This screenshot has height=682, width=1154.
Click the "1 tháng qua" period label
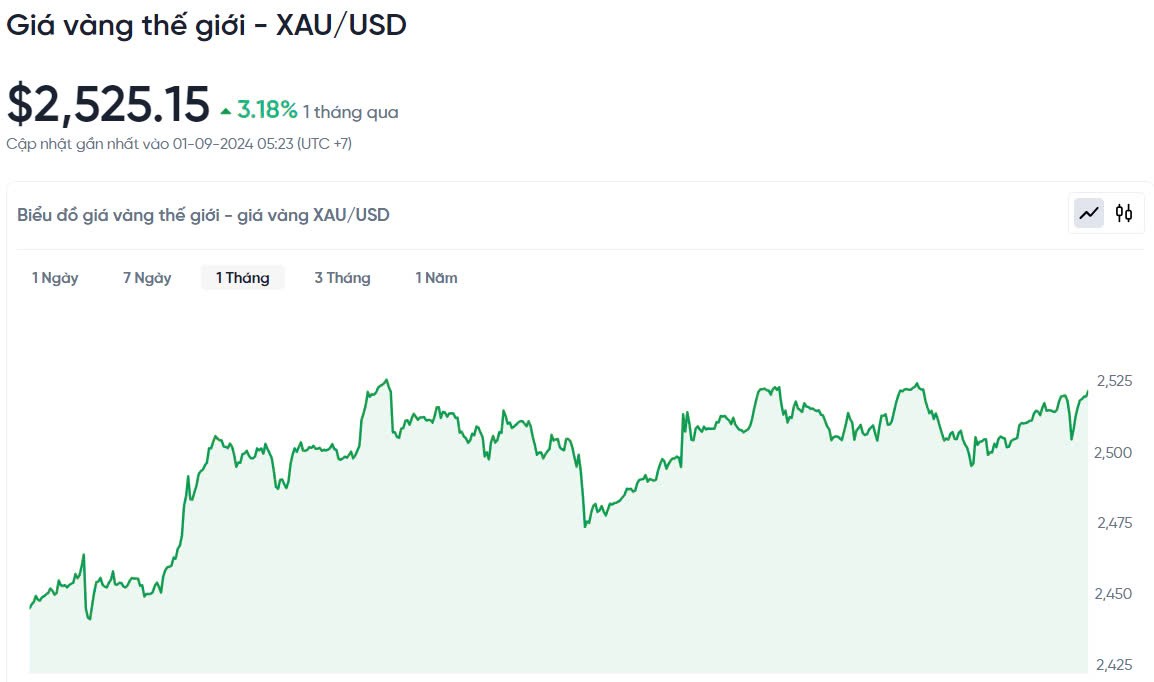tap(351, 112)
